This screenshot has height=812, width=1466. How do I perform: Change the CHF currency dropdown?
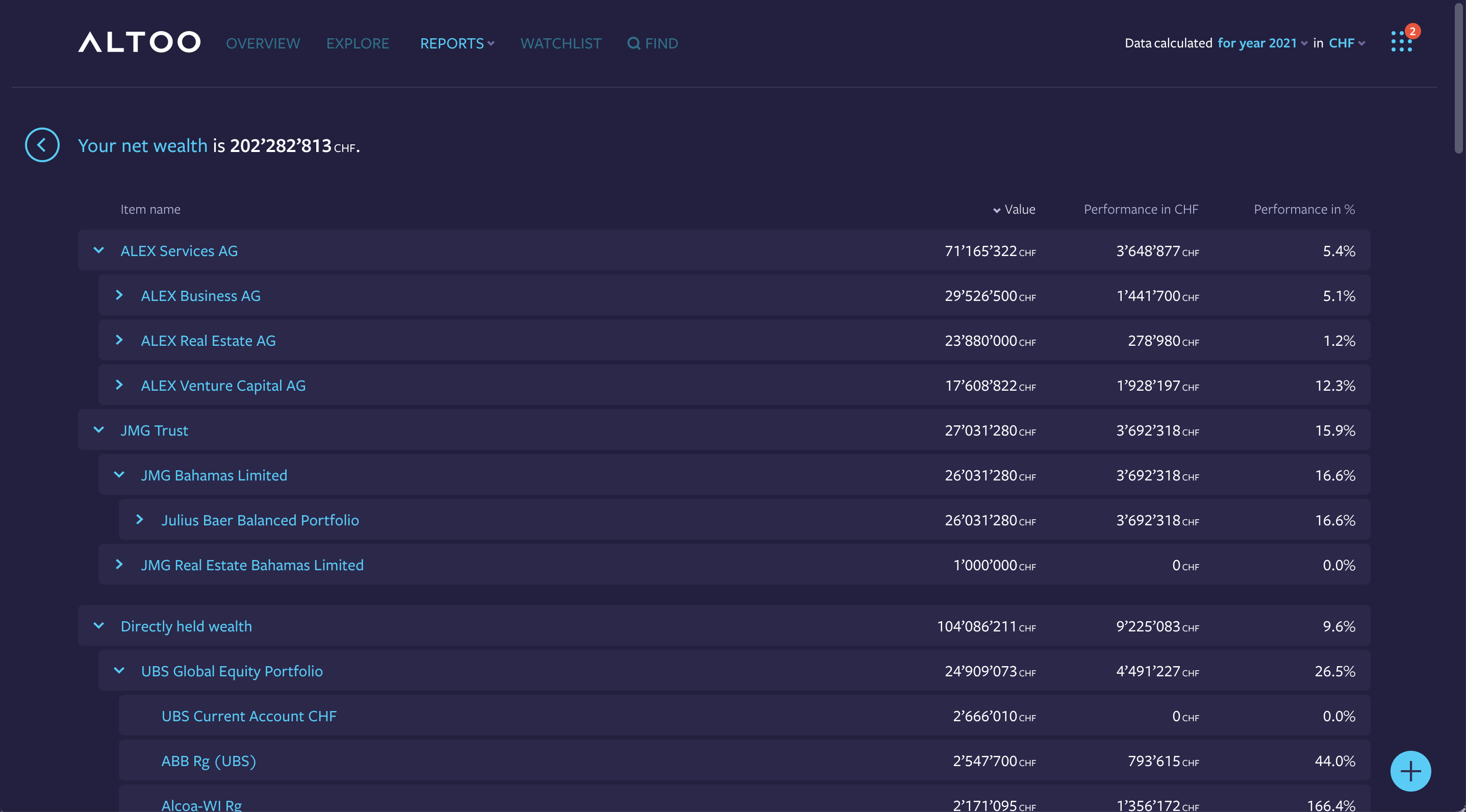(x=1347, y=43)
